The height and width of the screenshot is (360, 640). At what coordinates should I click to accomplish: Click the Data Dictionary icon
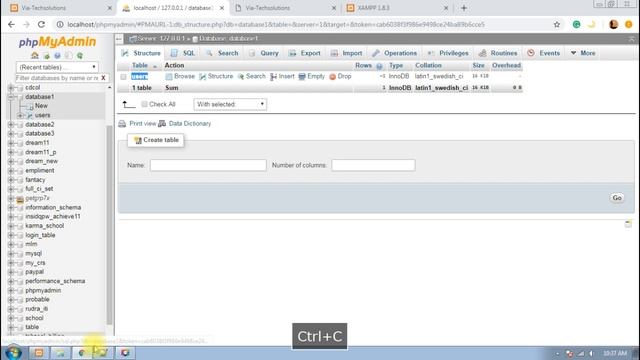[162, 123]
